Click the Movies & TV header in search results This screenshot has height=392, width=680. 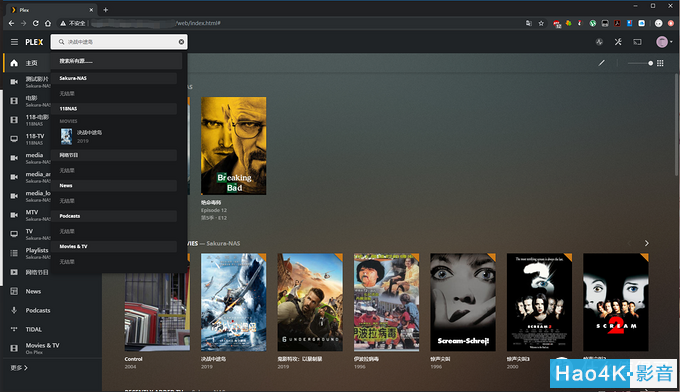click(114, 246)
